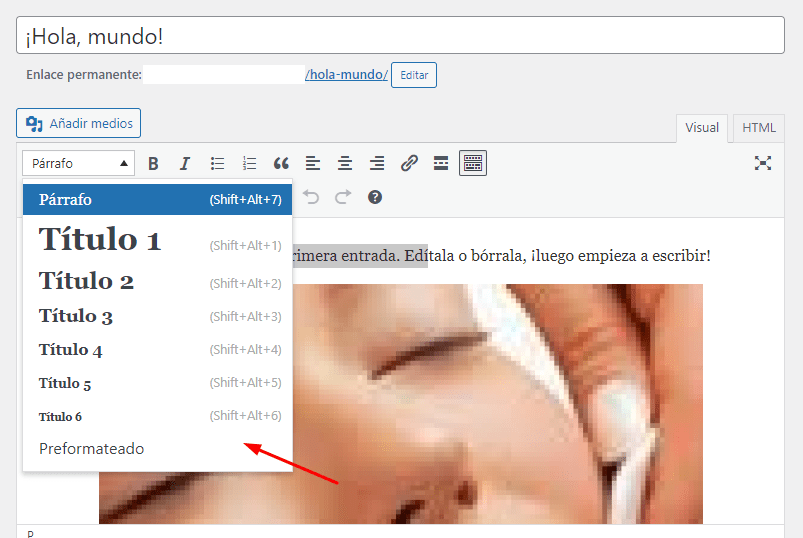Toggle bold formatting
The width and height of the screenshot is (803, 538).
pos(153,163)
